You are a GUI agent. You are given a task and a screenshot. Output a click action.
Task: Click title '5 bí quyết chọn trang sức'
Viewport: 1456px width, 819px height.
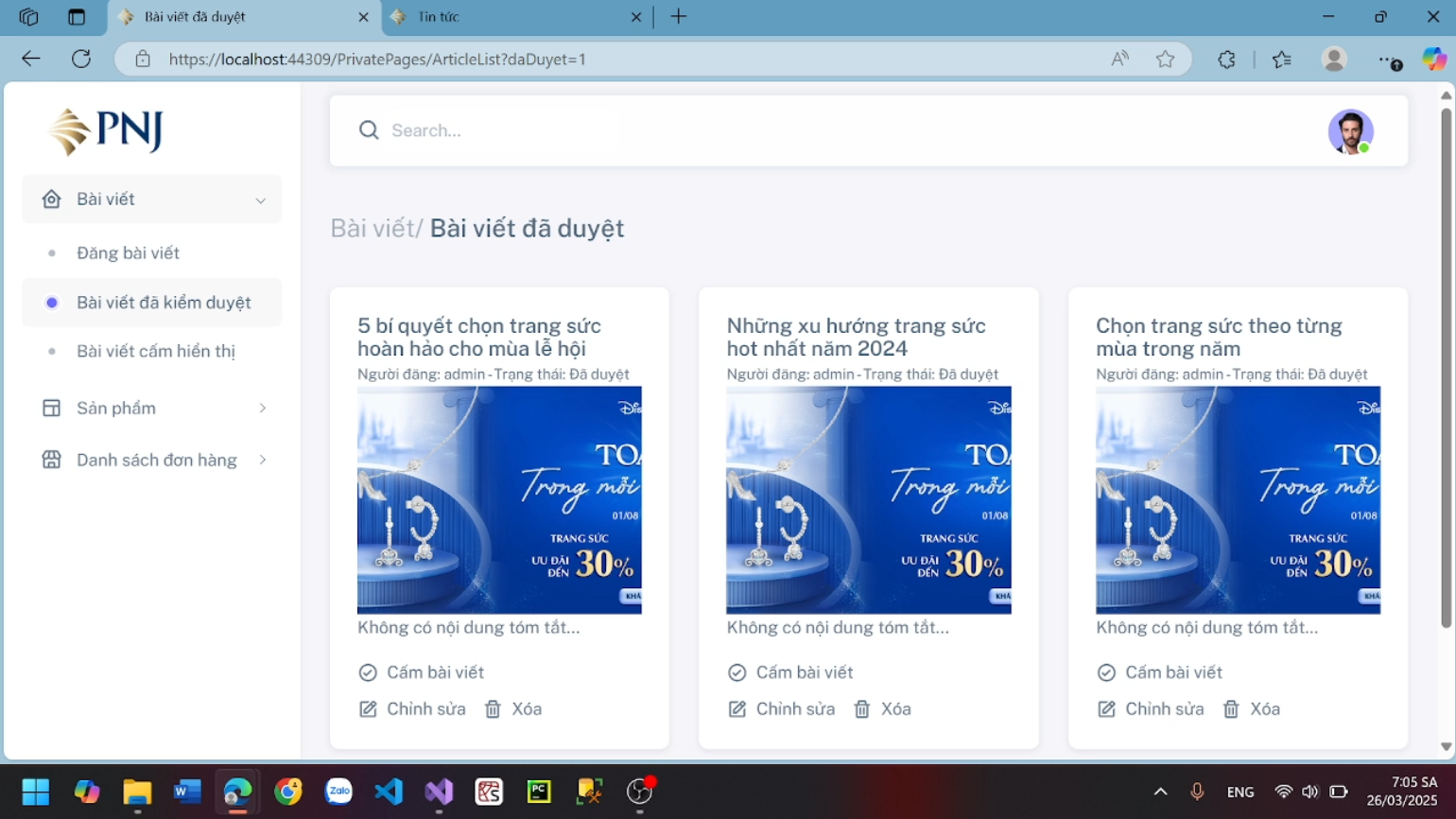tap(479, 337)
